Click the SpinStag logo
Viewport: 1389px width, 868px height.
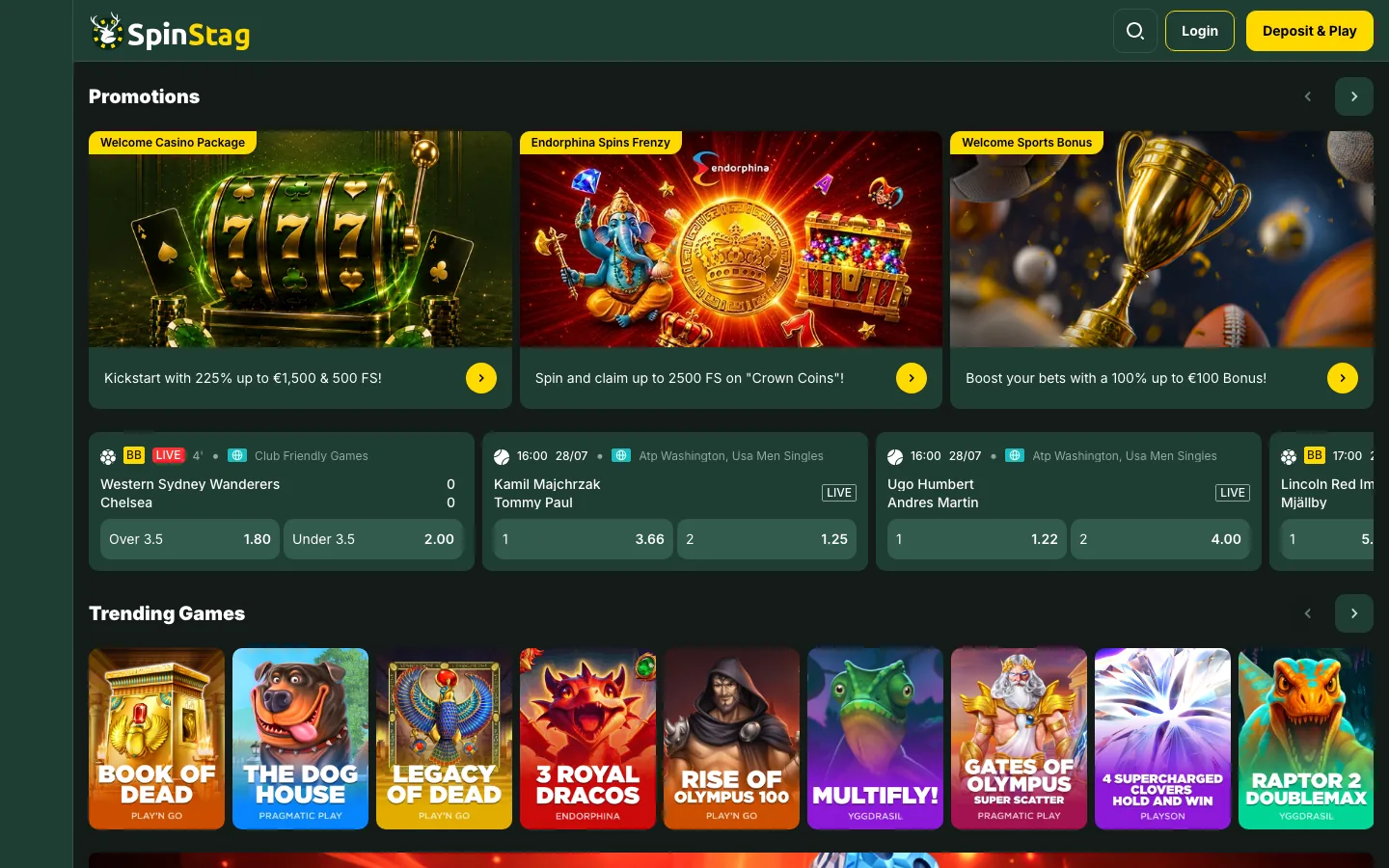[170, 32]
